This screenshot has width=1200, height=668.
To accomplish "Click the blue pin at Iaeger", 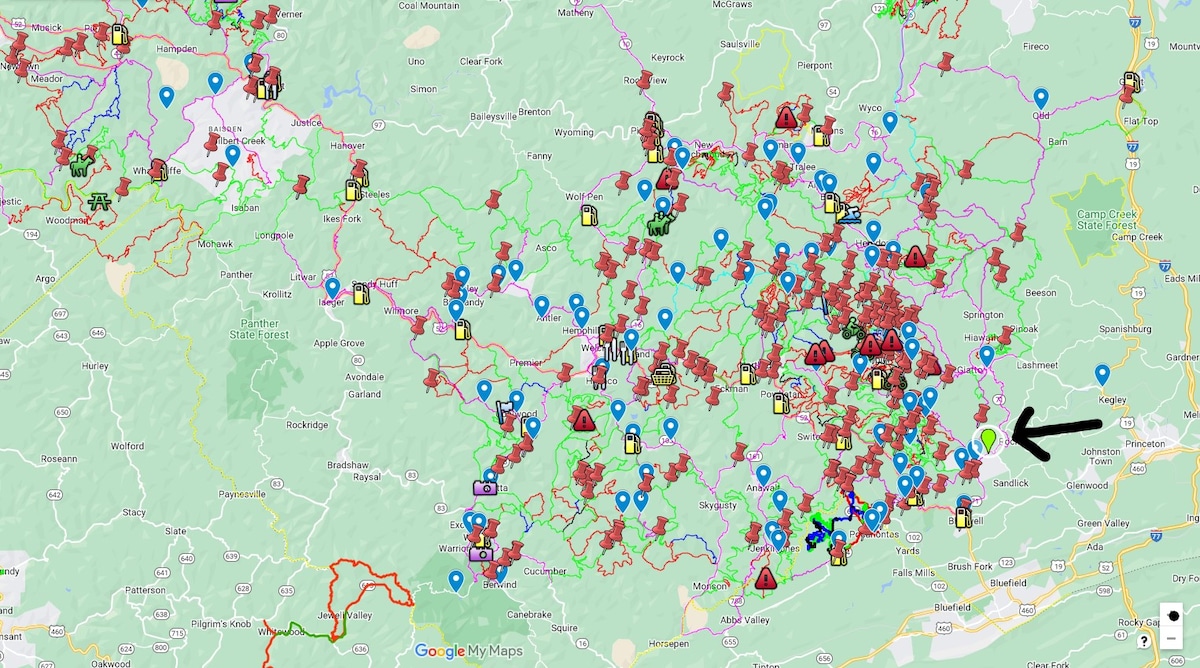I will tap(332, 289).
